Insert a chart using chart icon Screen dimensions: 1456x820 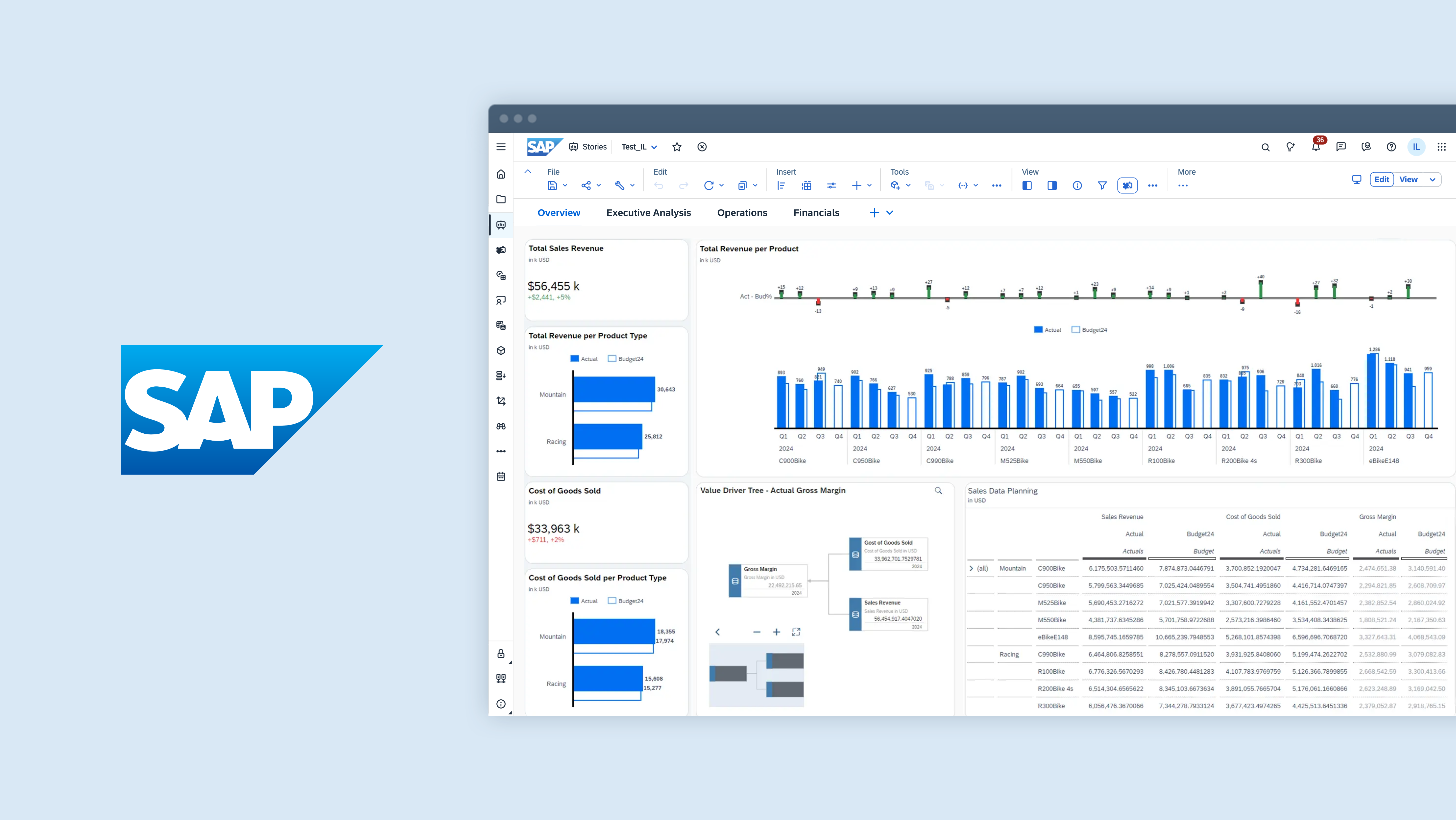781,185
